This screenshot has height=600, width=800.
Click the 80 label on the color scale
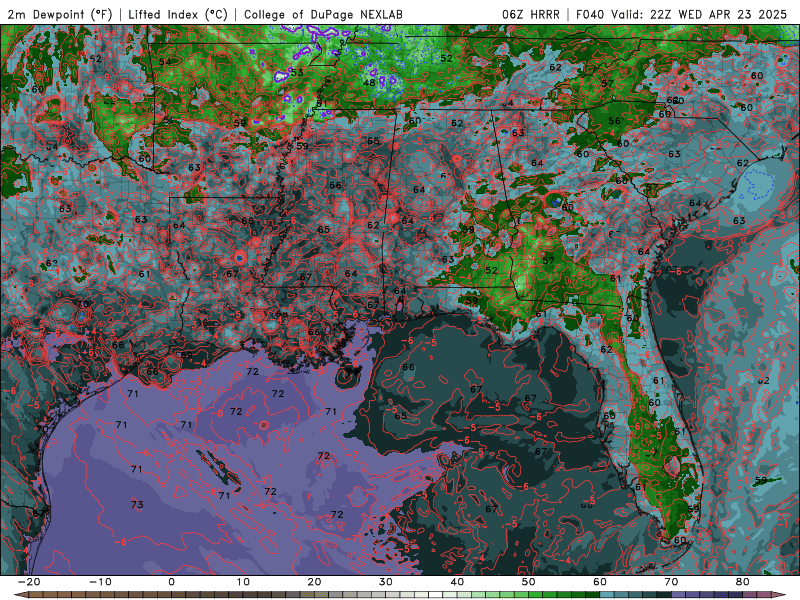coord(743,582)
